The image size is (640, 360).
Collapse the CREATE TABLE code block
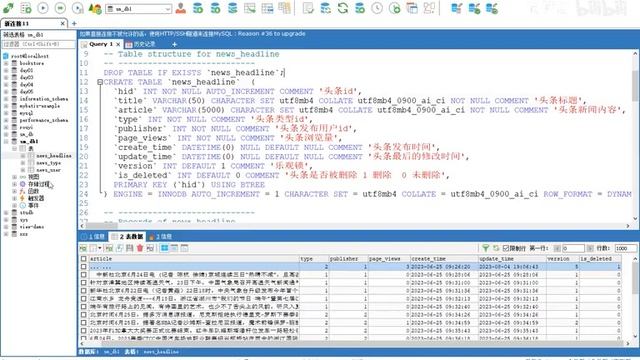[100, 82]
